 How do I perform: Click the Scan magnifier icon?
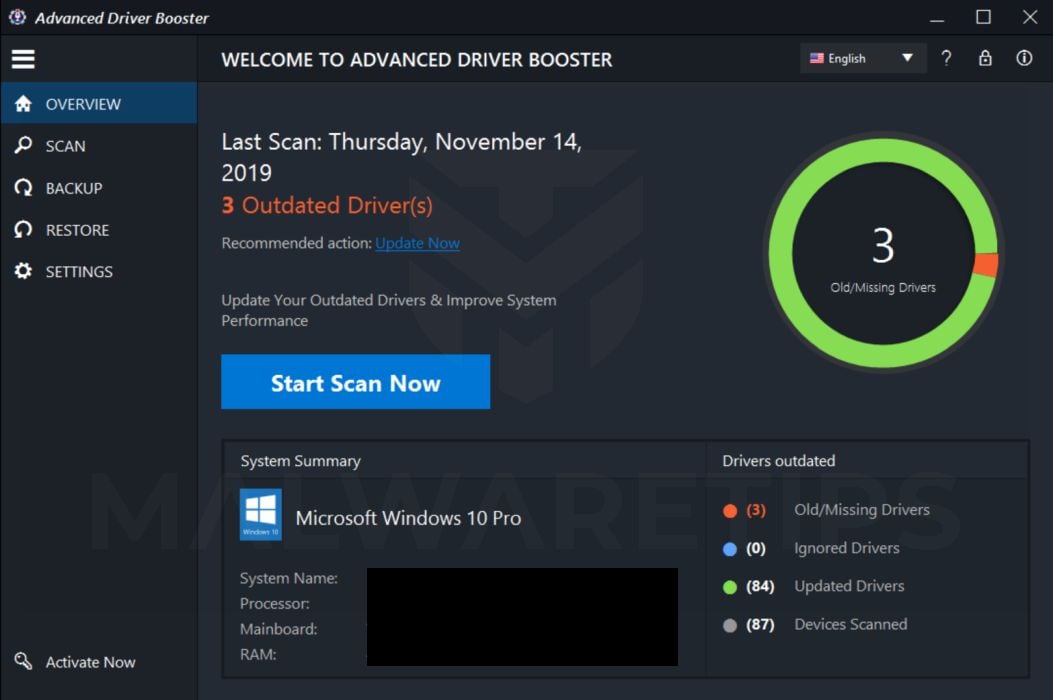(x=24, y=145)
